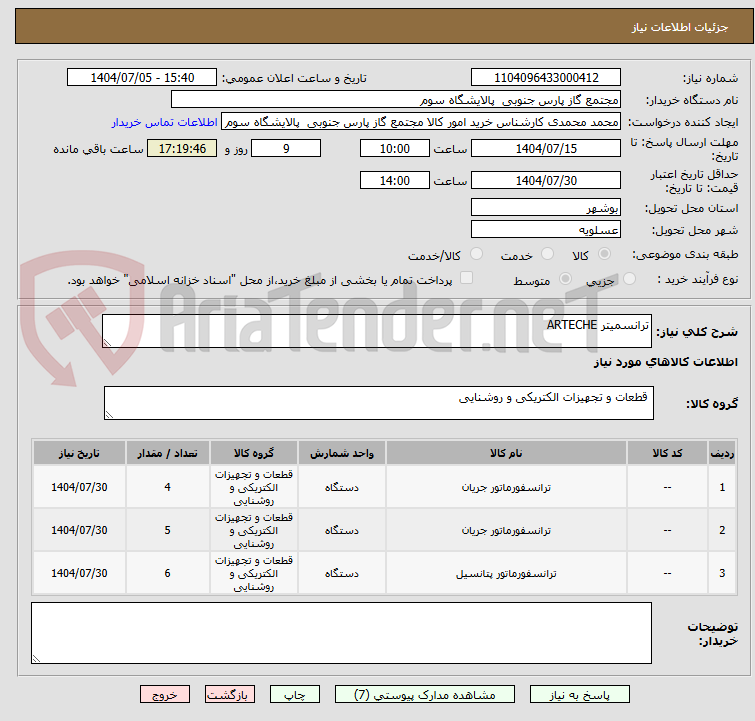Click the 'تاریخ نیاز' column header
The width and height of the screenshot is (755, 721).
click(79, 453)
